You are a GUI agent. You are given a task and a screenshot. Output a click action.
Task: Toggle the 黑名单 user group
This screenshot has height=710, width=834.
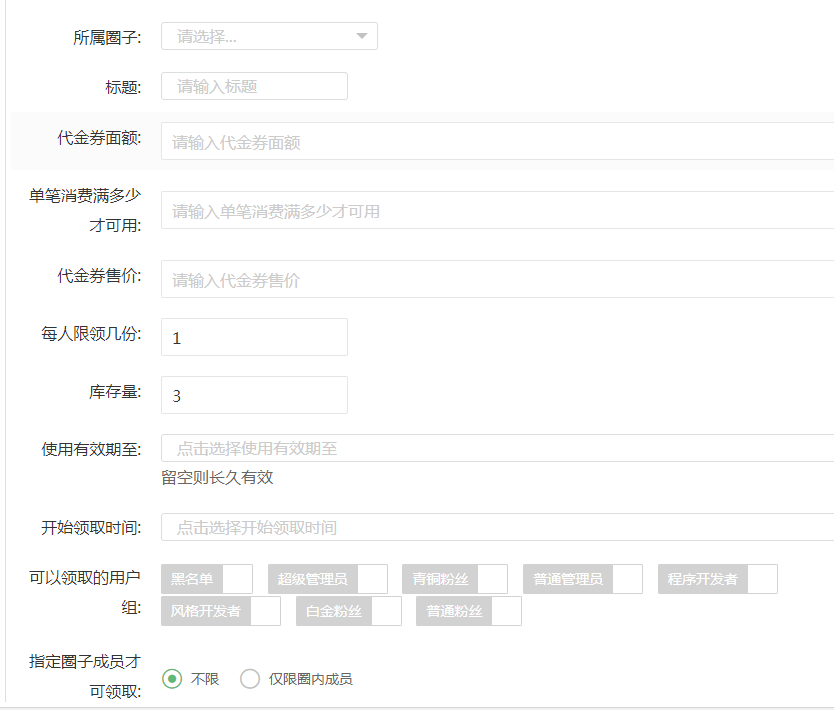click(207, 579)
